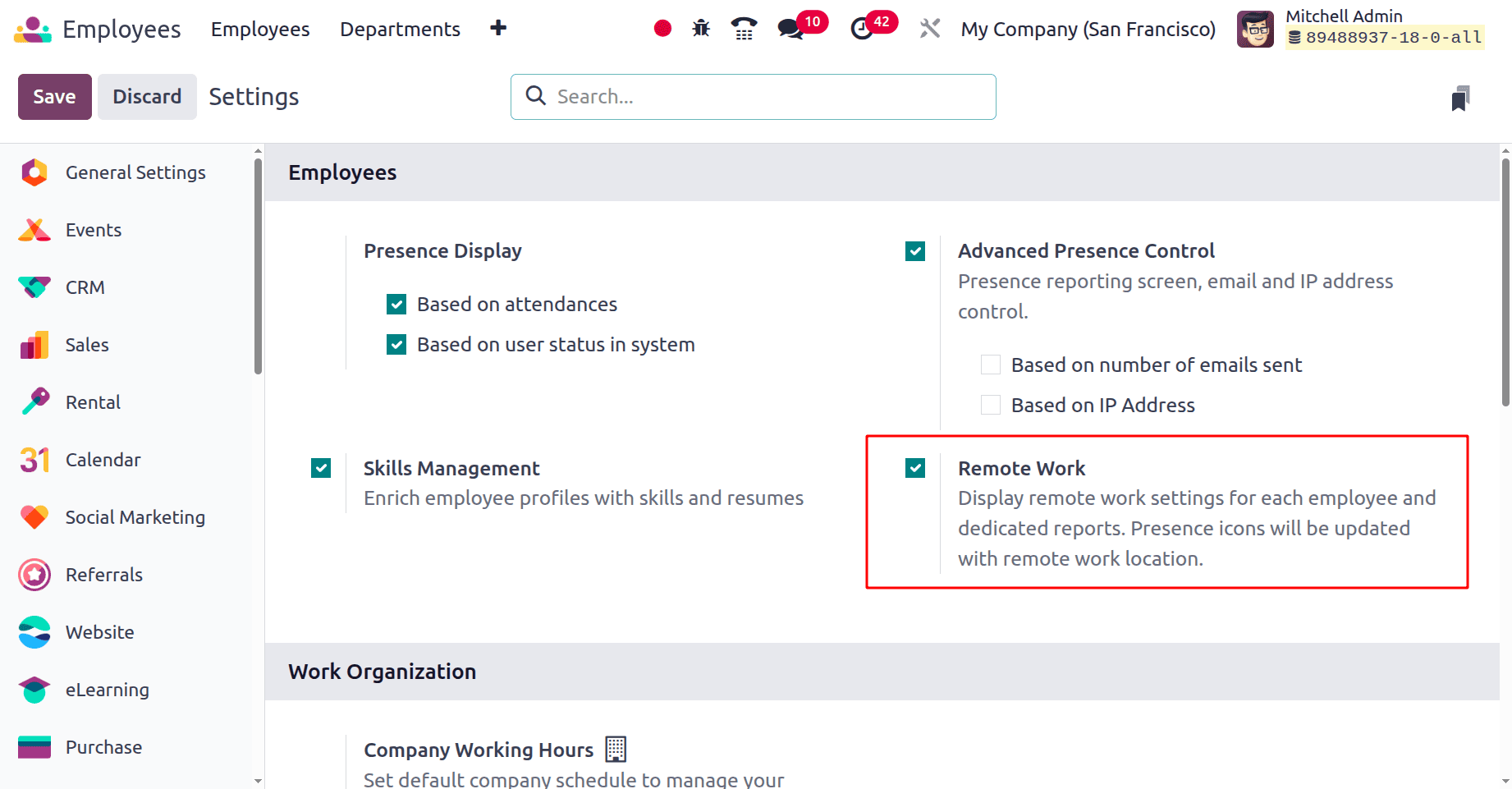Select General Settings in the sidebar
The image size is (1512, 789).
[135, 172]
